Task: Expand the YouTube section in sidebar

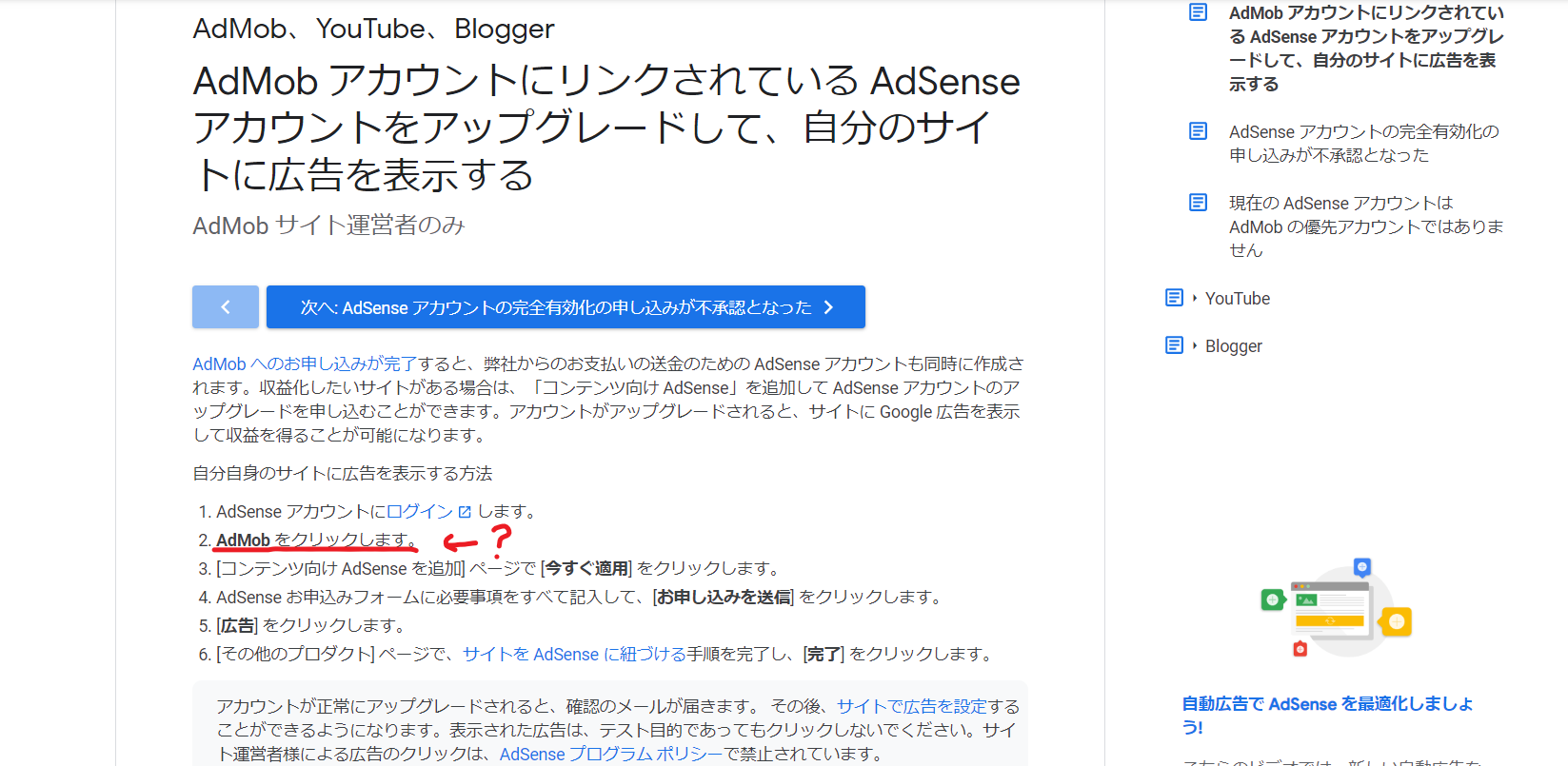Action: [x=1237, y=298]
